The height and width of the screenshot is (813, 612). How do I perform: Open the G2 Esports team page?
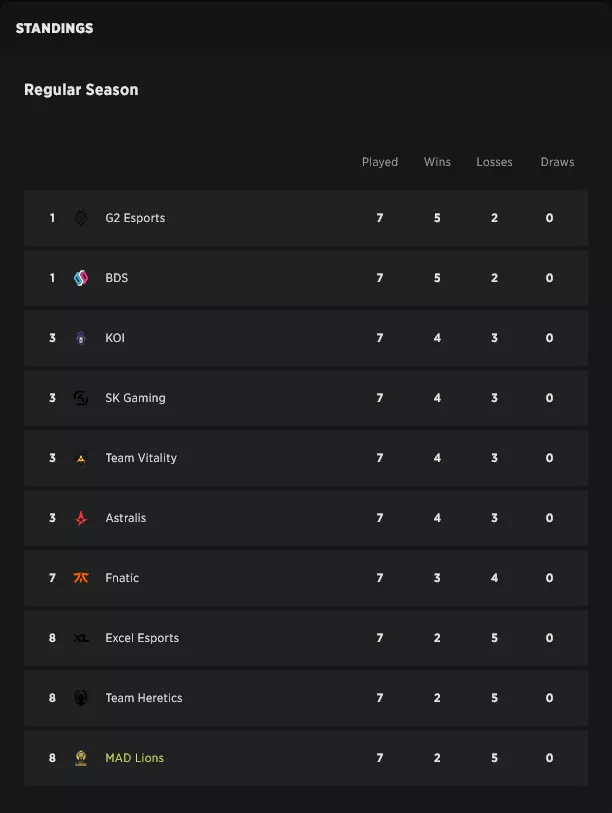point(136,218)
